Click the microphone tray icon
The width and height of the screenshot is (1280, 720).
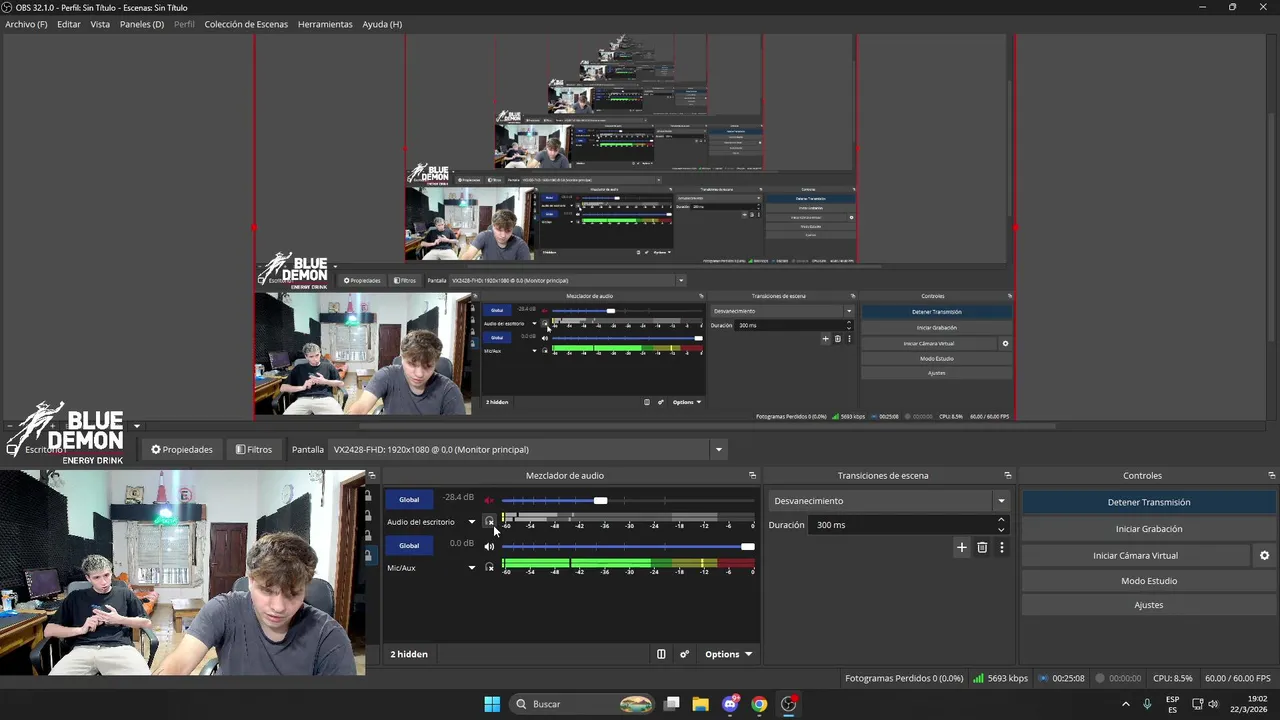[1147, 704]
